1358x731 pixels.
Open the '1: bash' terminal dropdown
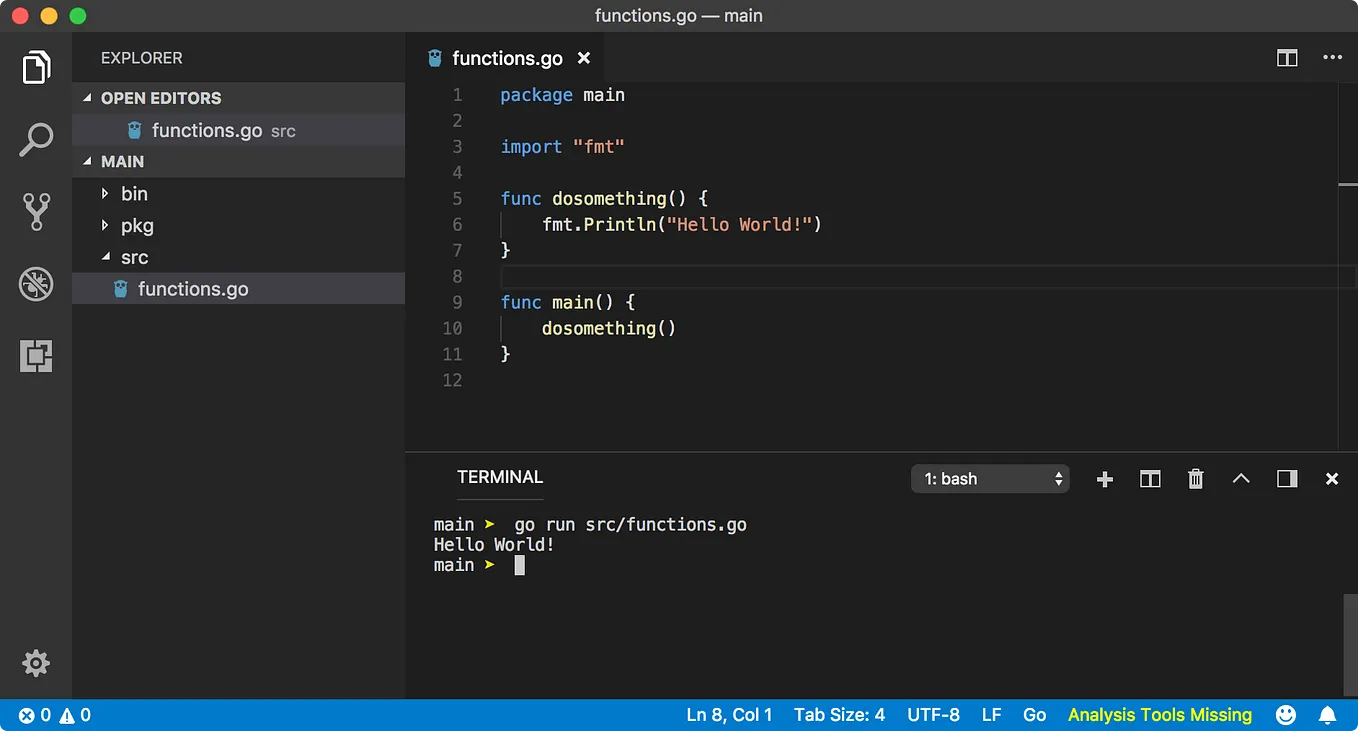990,479
